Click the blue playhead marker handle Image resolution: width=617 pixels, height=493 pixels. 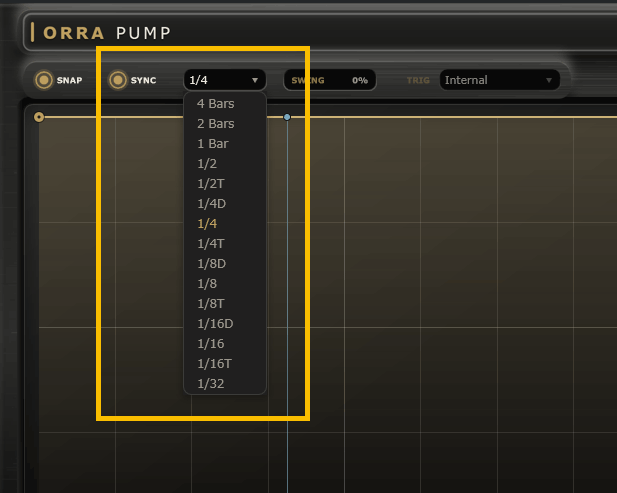[x=287, y=117]
